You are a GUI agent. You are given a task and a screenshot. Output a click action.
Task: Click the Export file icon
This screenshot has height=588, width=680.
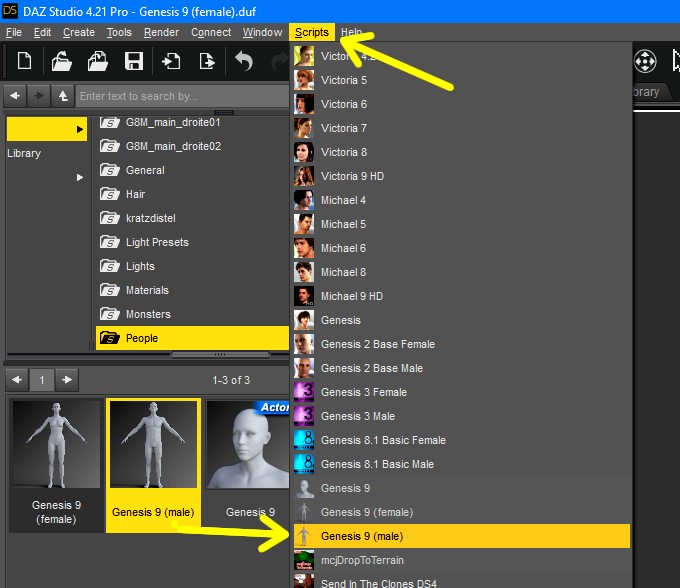207,61
